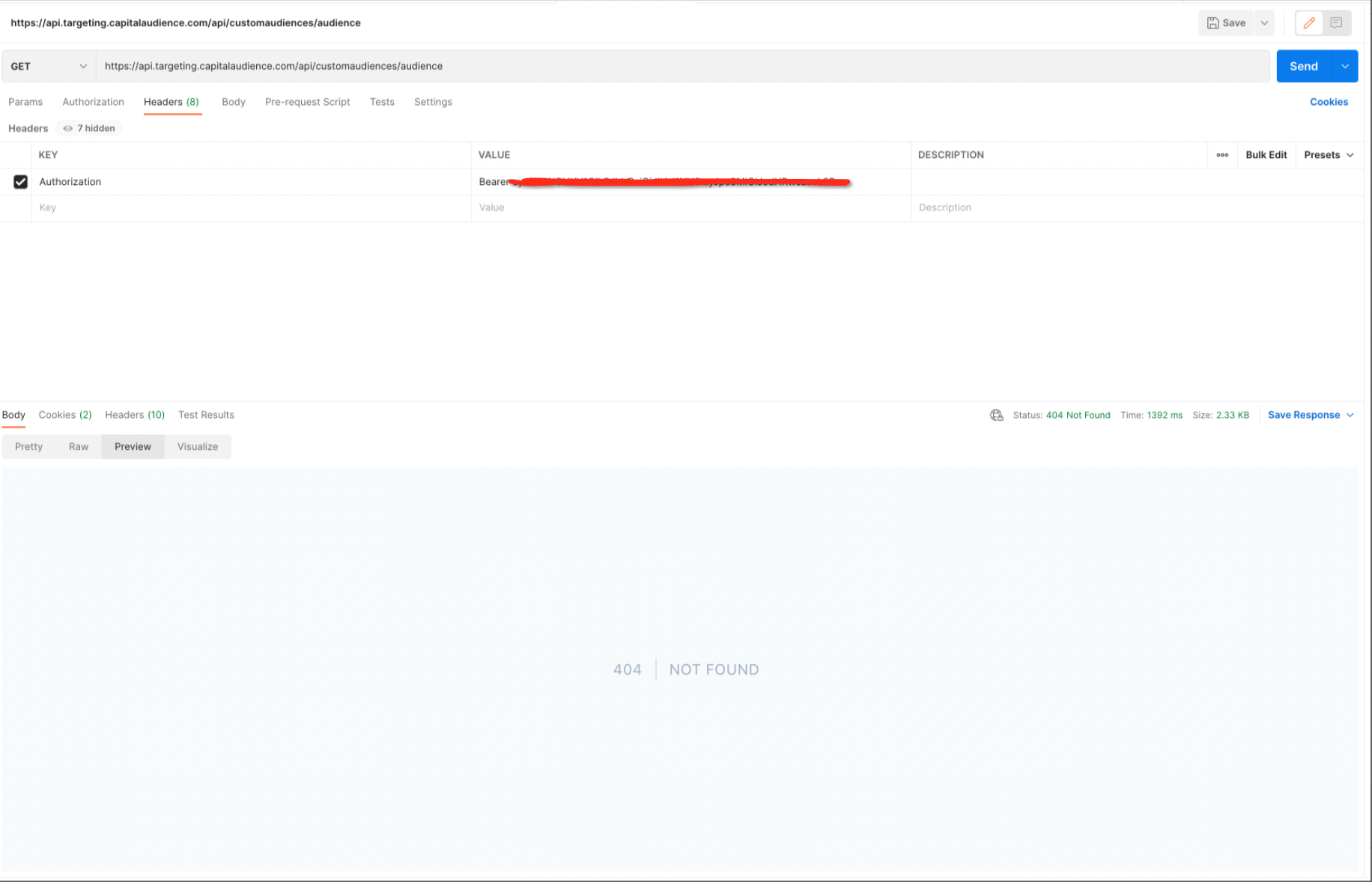Open the GET request method dropdown
Viewport: 1372px width, 882px height.
point(47,66)
